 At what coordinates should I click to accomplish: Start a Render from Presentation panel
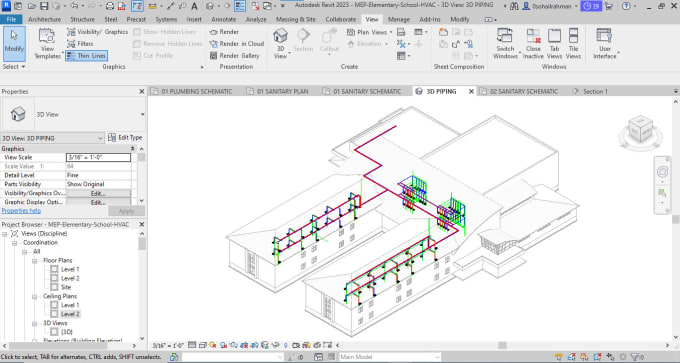[x=224, y=32]
